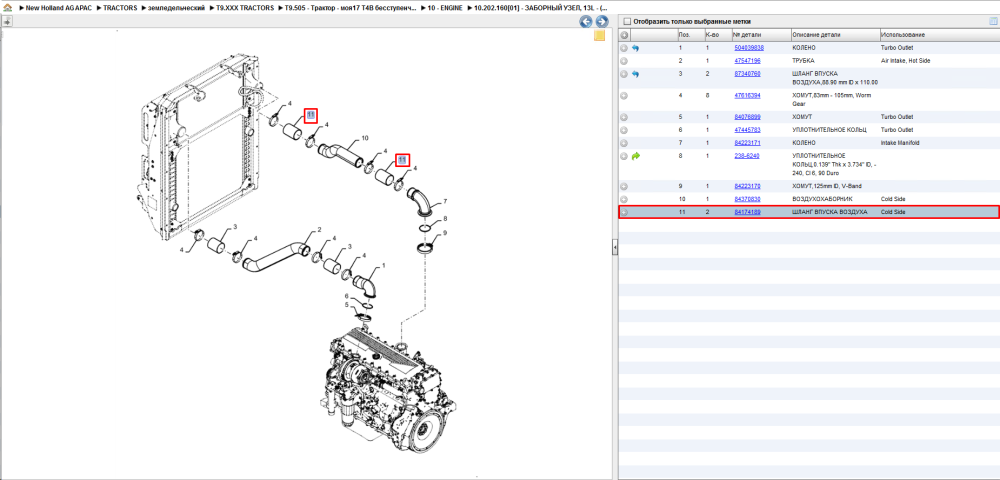The height and width of the screenshot is (480, 1000).
Task: Click gray circle icon for part 47547196
Action: pyautogui.click(x=624, y=61)
